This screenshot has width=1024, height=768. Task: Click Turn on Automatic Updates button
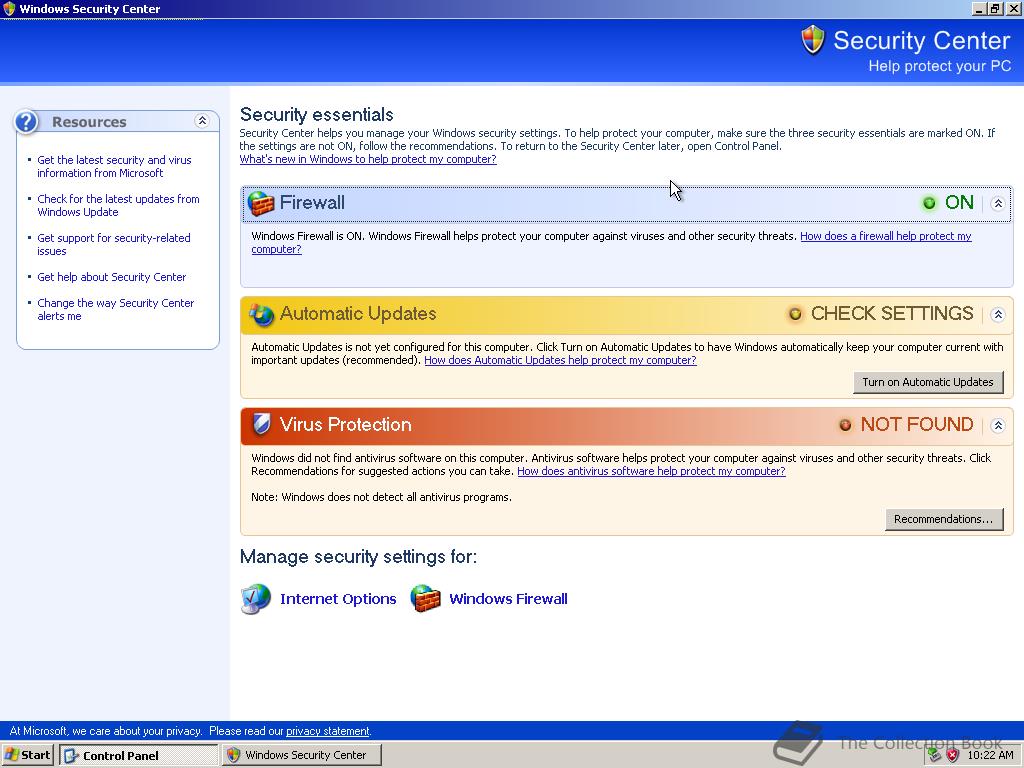pyautogui.click(x=928, y=382)
